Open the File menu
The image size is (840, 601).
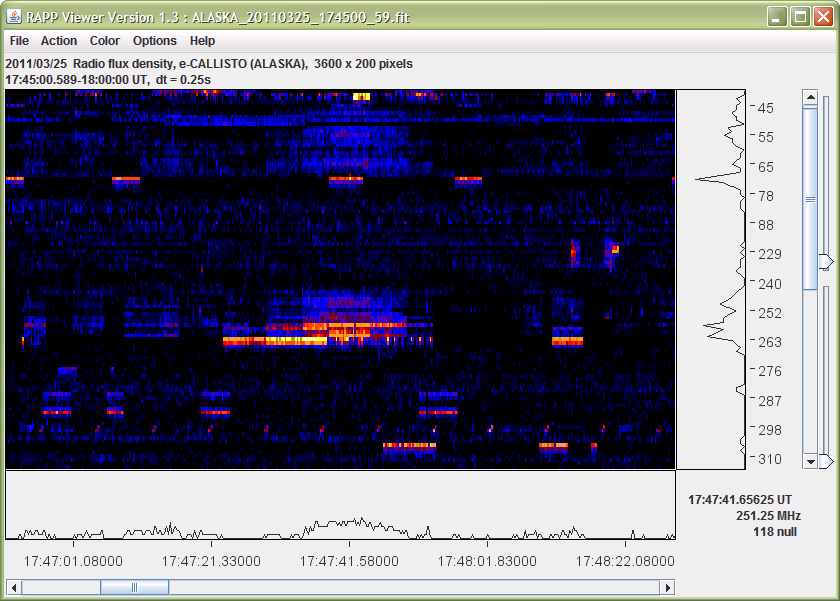(19, 41)
